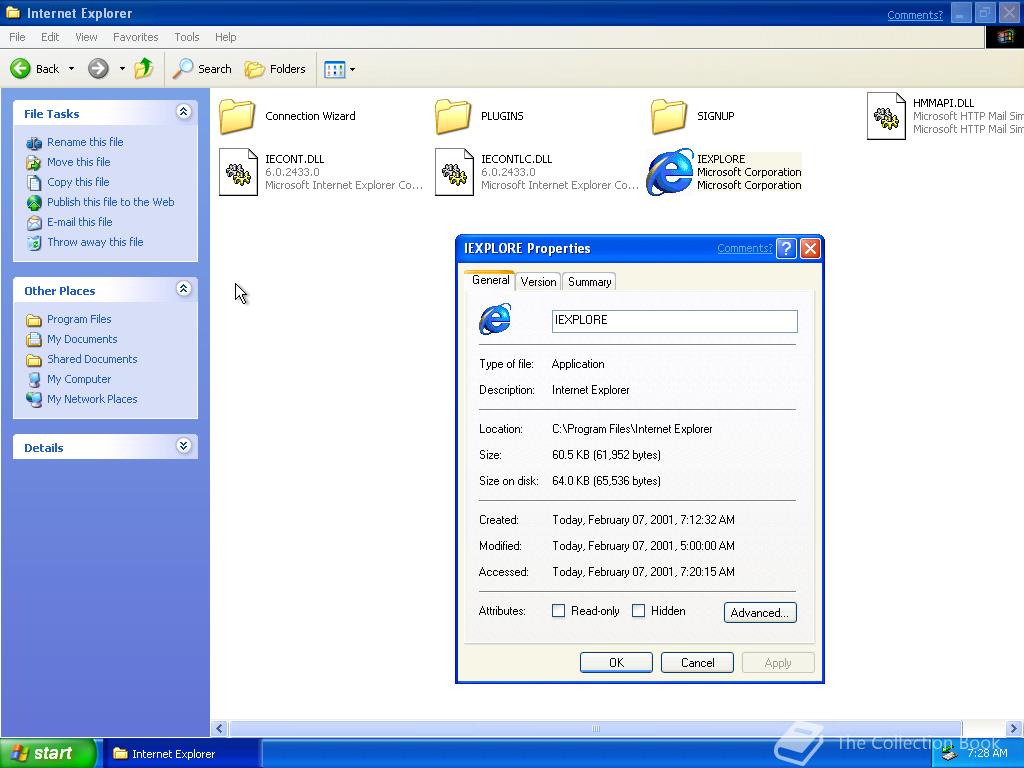1024x768 pixels.
Task: Open the Help menu
Action: click(x=225, y=37)
